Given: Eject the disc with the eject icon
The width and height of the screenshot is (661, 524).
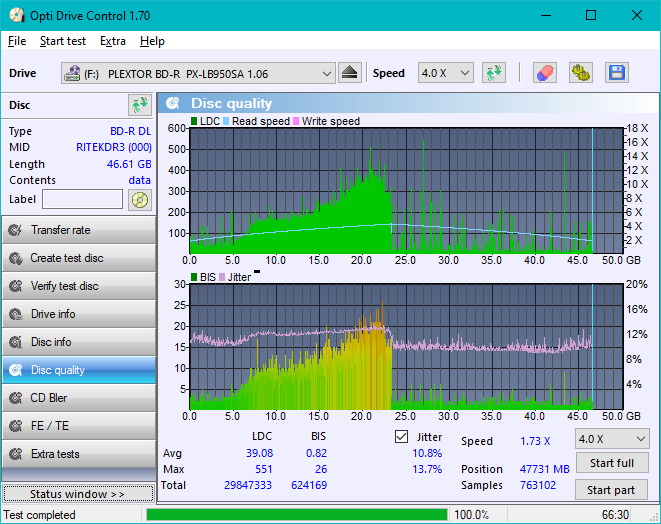Looking at the screenshot, I should pyautogui.click(x=349, y=73).
